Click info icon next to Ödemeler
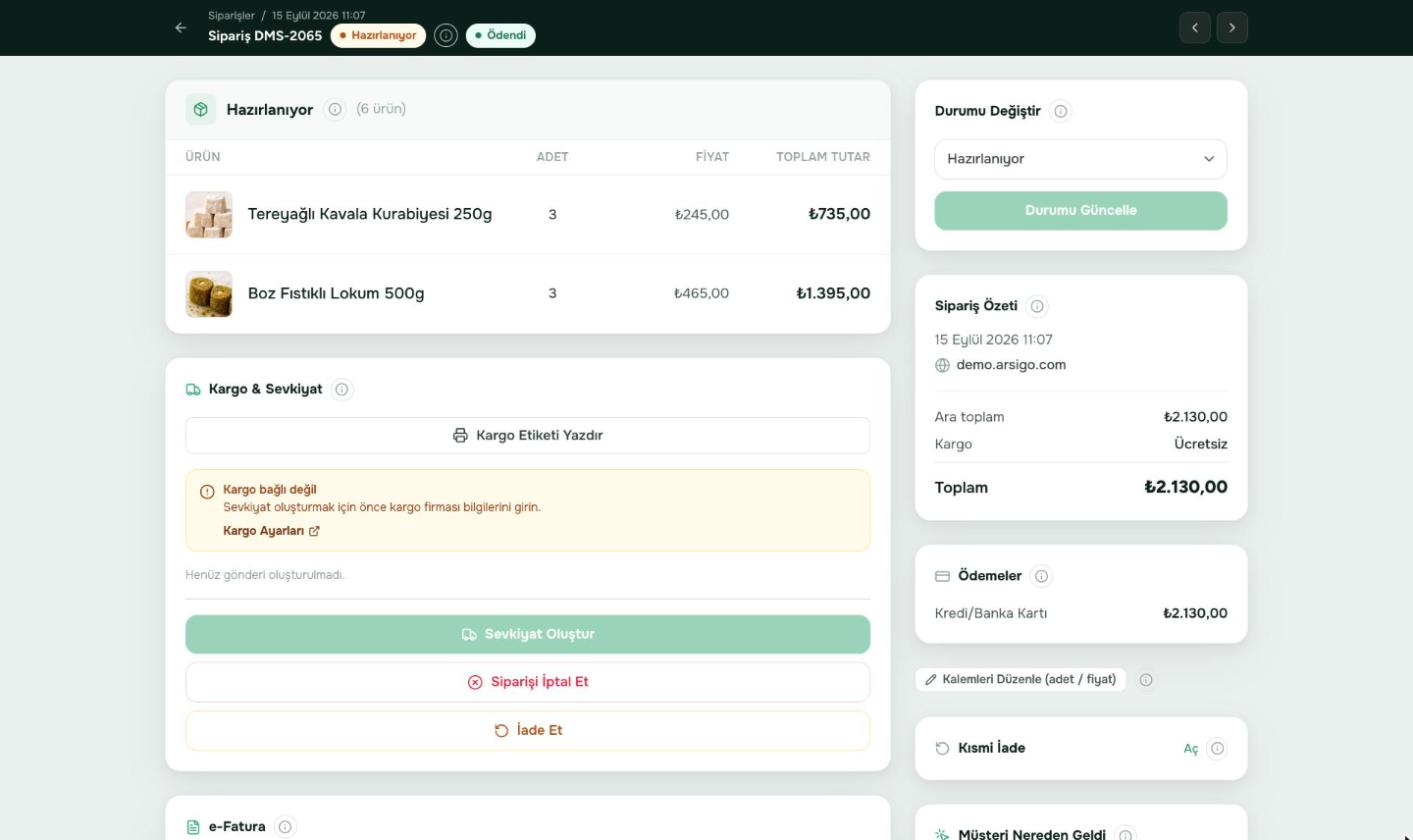Image resolution: width=1413 pixels, height=840 pixels. point(1042,576)
